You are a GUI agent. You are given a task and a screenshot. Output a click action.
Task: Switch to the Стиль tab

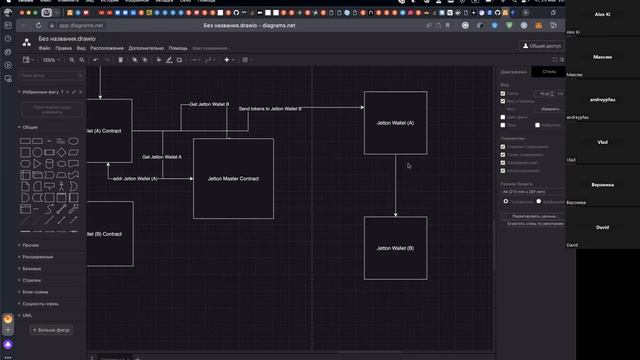(549, 72)
